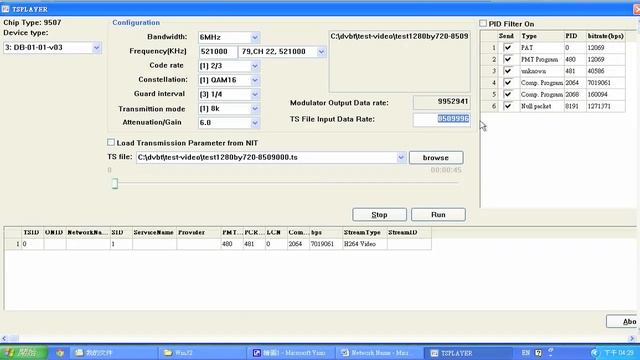Click the LCN column header
Viewport: 640px width, 360px height.
276,232
